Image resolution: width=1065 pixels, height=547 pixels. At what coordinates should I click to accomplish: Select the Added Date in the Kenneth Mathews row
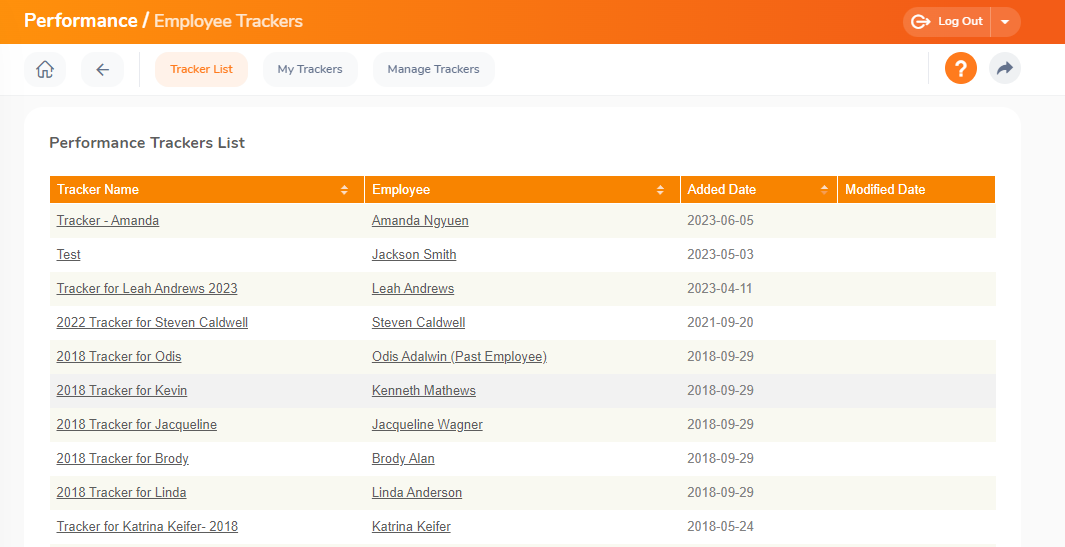coord(720,390)
